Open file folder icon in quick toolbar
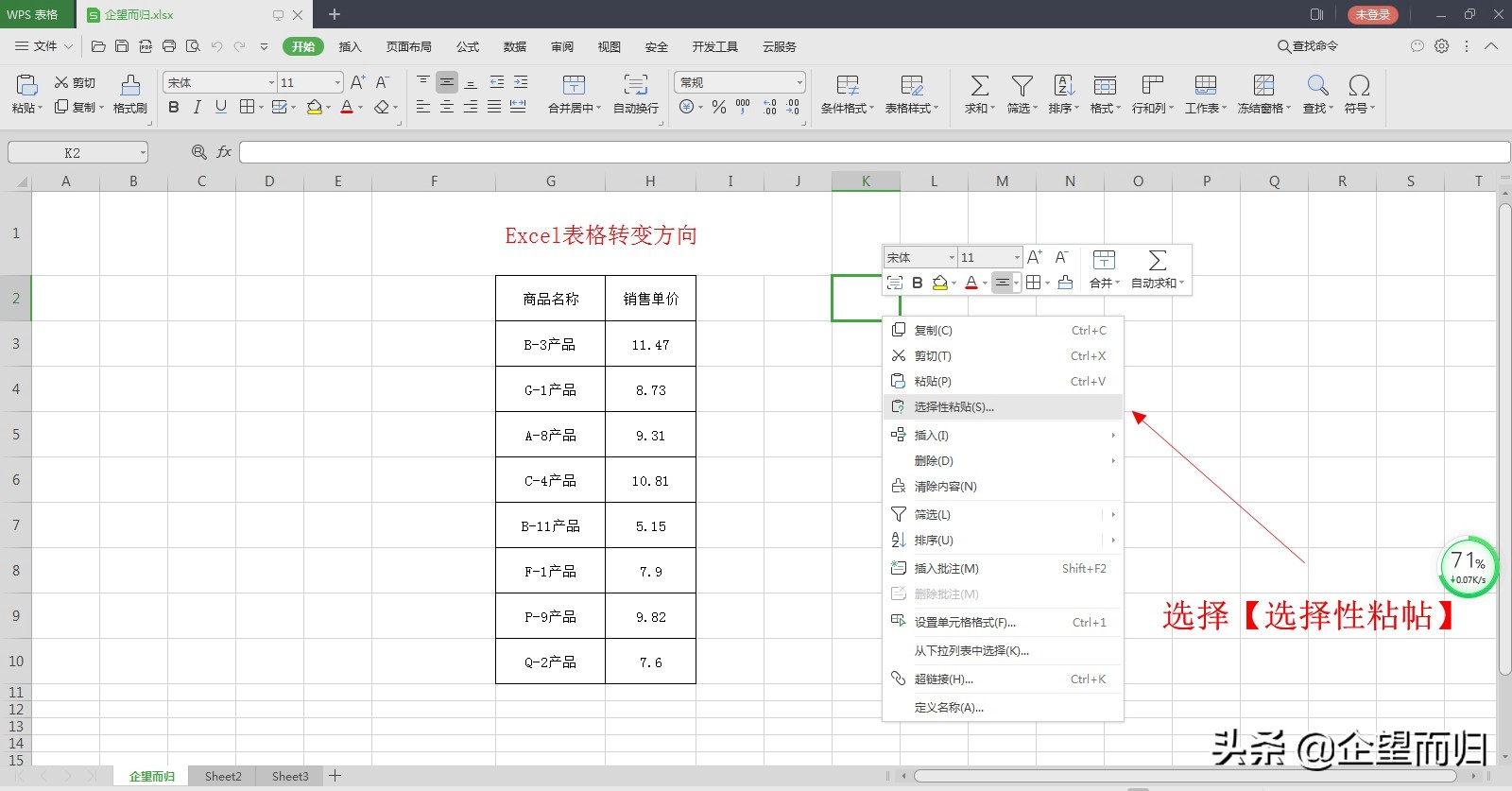Image resolution: width=1512 pixels, height=791 pixels. click(x=98, y=46)
